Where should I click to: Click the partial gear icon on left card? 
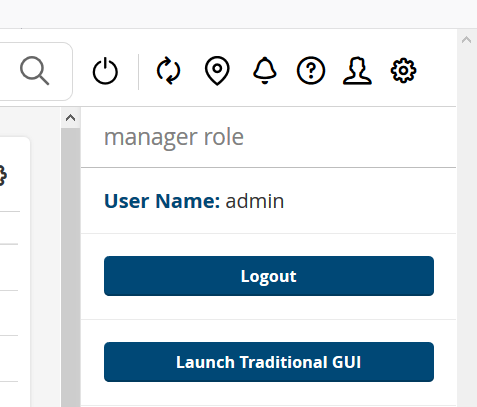[3, 175]
